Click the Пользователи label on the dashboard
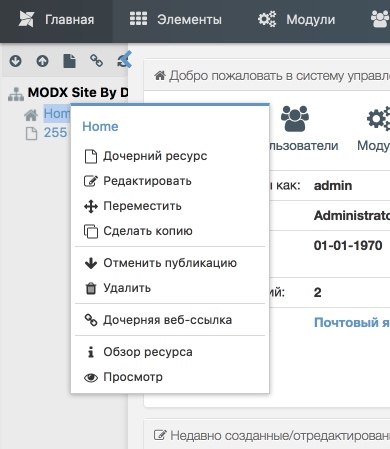This screenshot has height=449, width=390. pos(303,146)
